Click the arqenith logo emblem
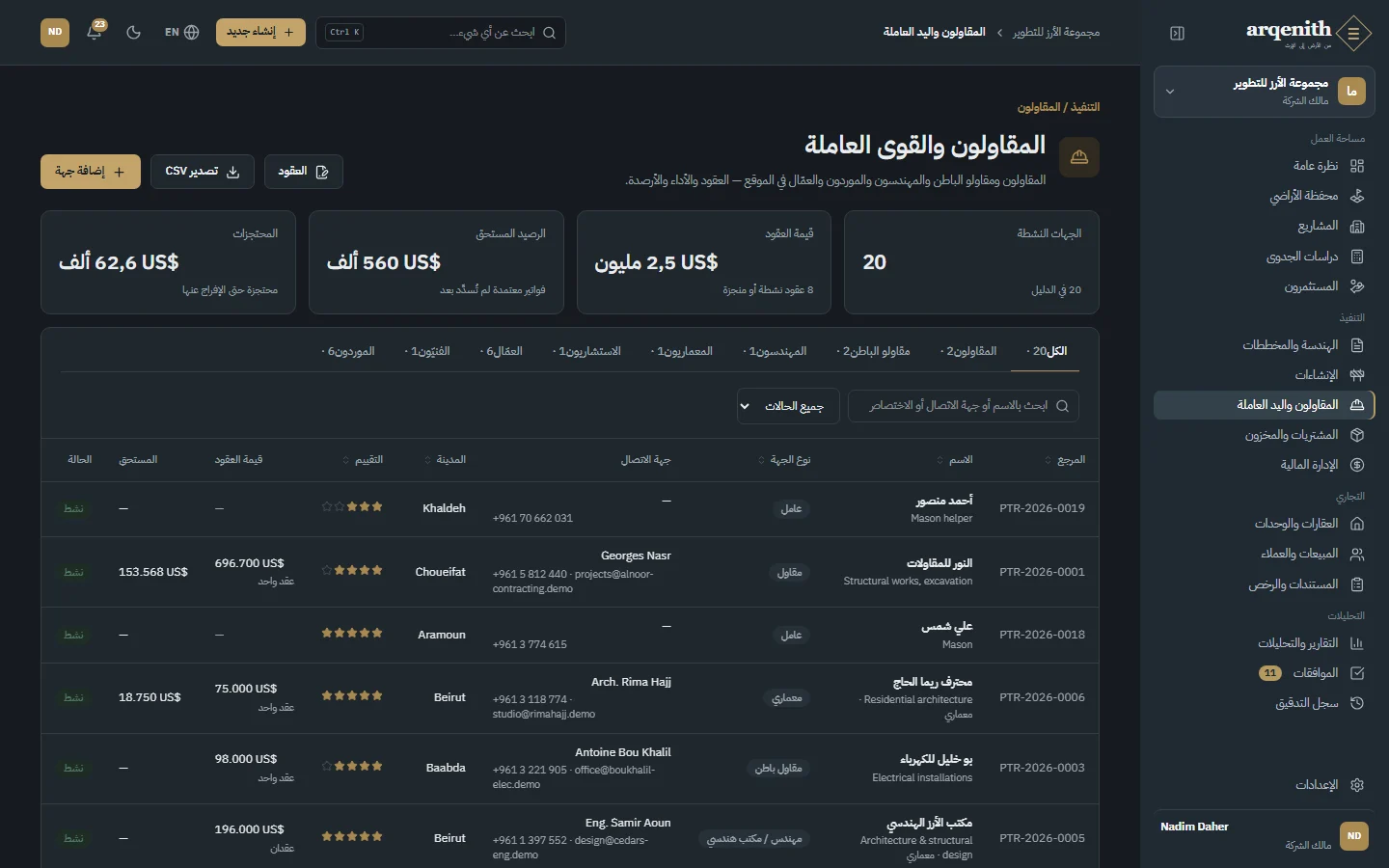Image resolution: width=1389 pixels, height=868 pixels. click(1354, 33)
